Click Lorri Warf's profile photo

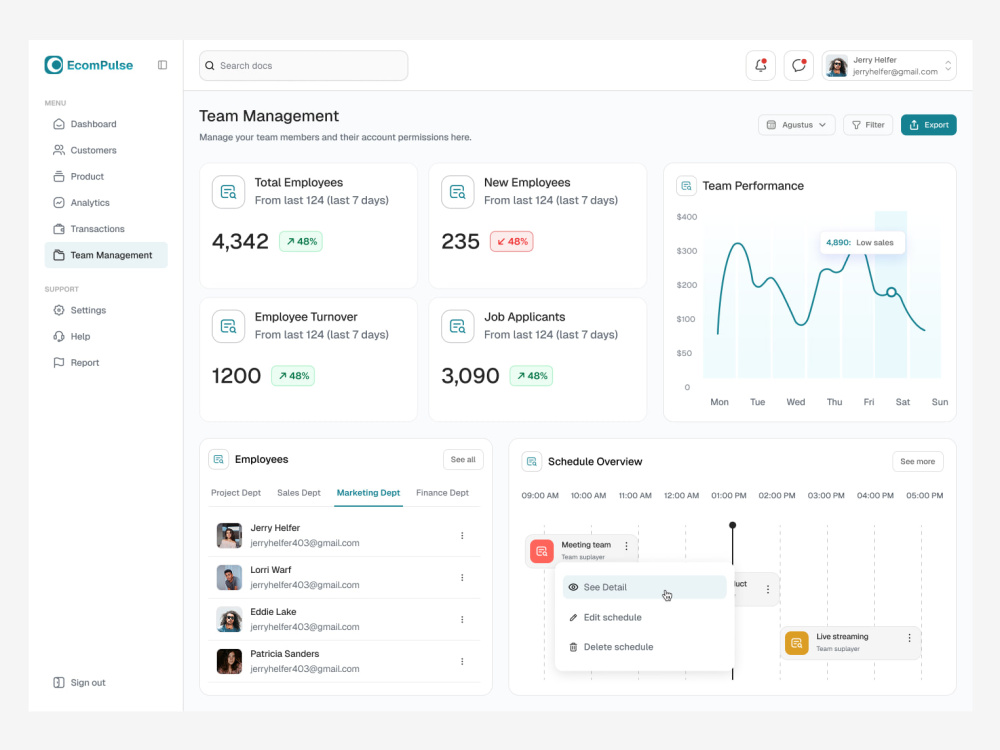click(x=229, y=578)
